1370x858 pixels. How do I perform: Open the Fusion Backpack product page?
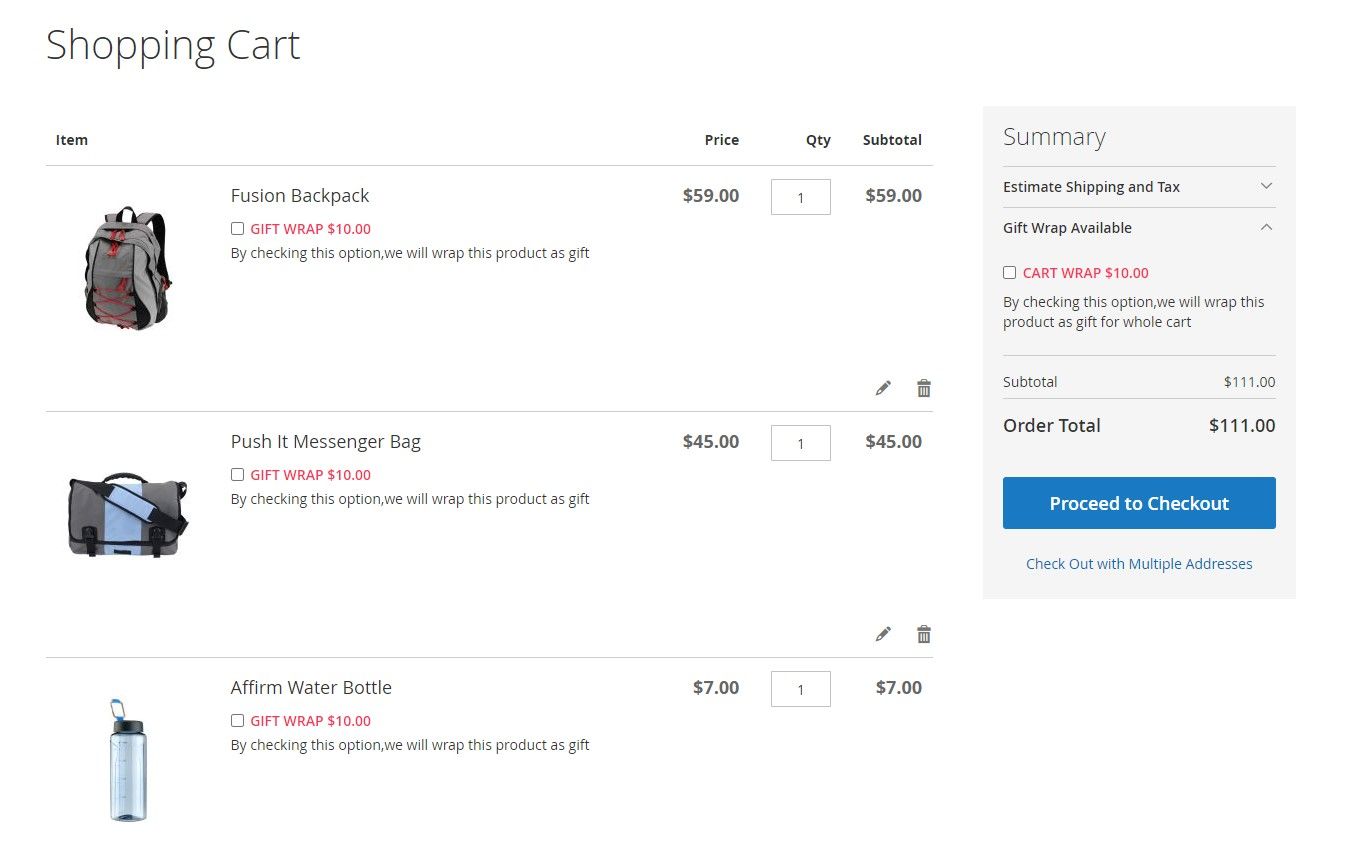coord(299,195)
